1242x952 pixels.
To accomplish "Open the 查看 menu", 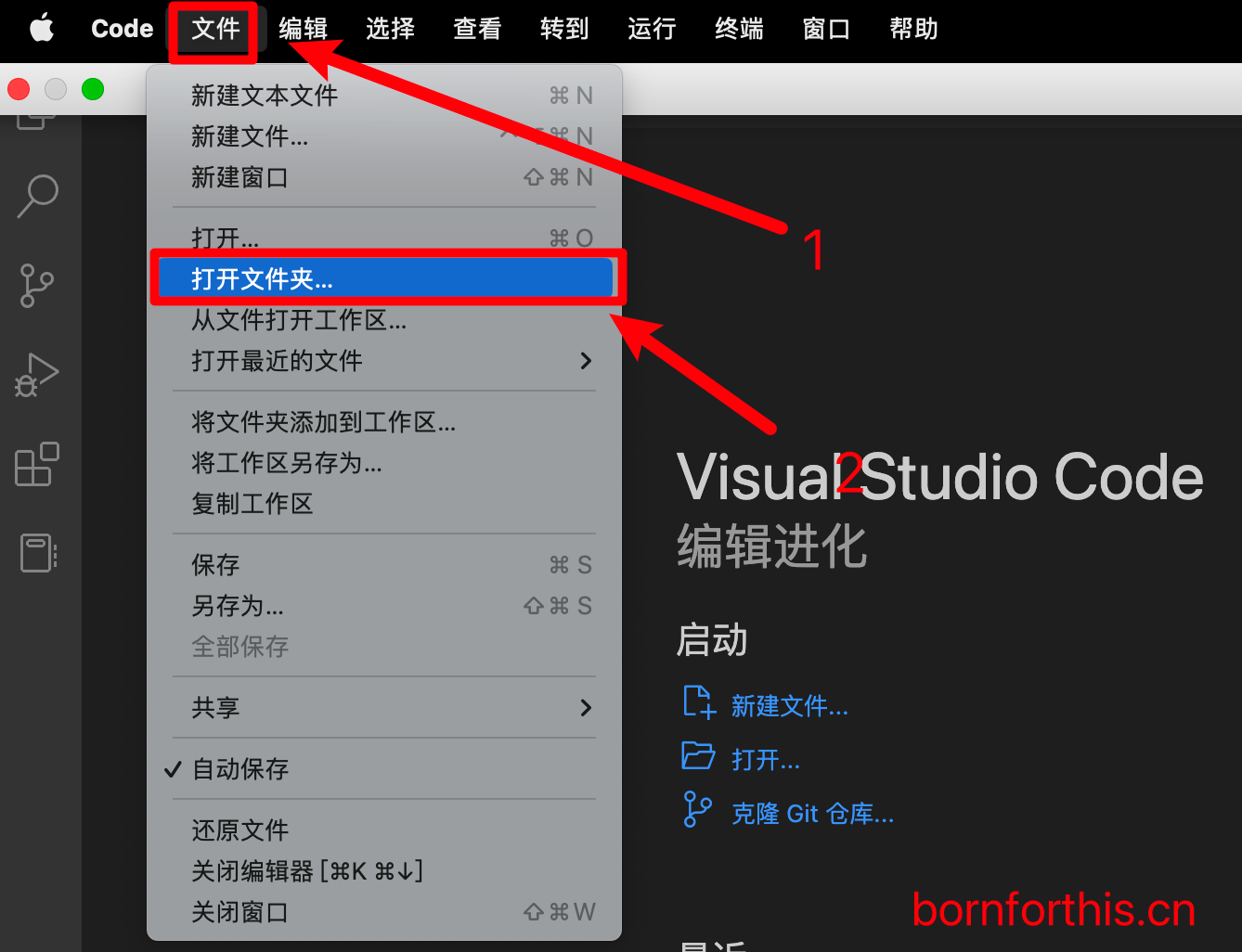I will click(x=477, y=29).
